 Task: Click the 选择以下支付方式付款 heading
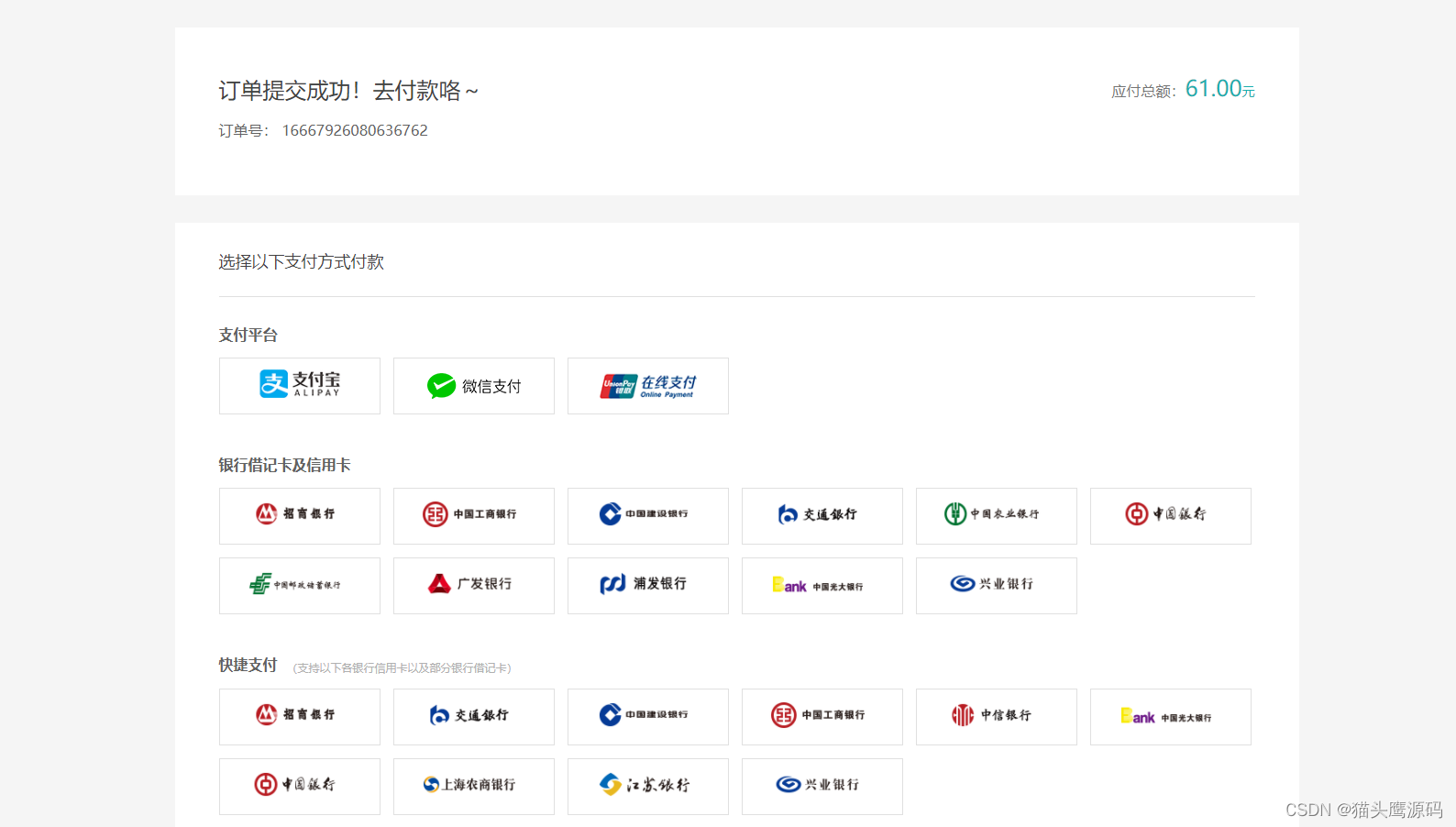[x=301, y=262]
